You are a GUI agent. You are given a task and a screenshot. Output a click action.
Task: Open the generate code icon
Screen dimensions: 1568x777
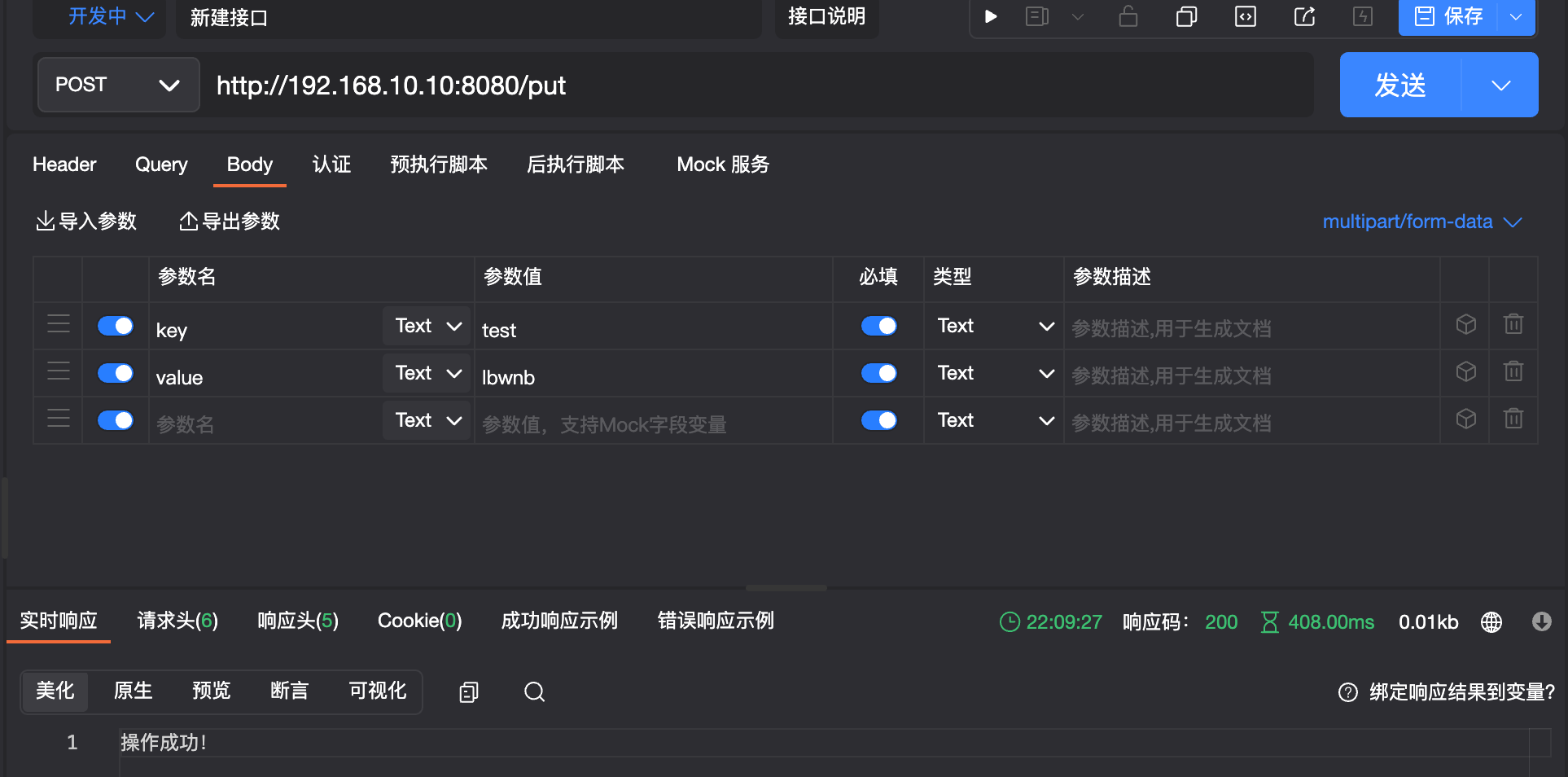tap(1245, 16)
